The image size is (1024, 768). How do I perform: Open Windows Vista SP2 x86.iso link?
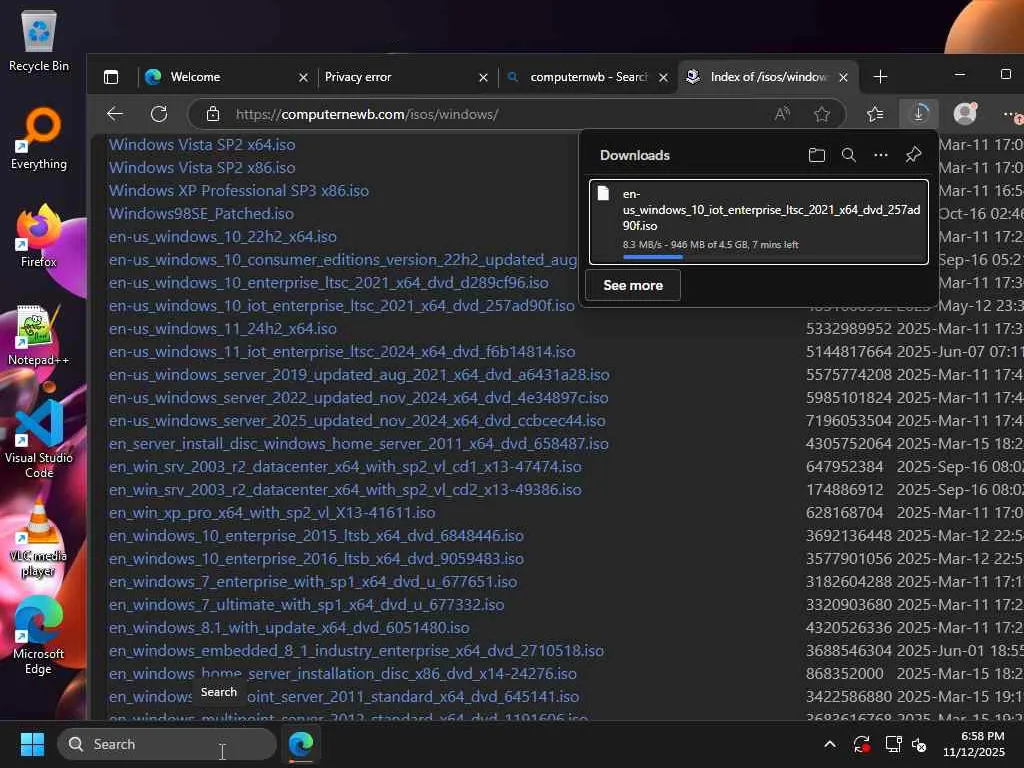[202, 168]
